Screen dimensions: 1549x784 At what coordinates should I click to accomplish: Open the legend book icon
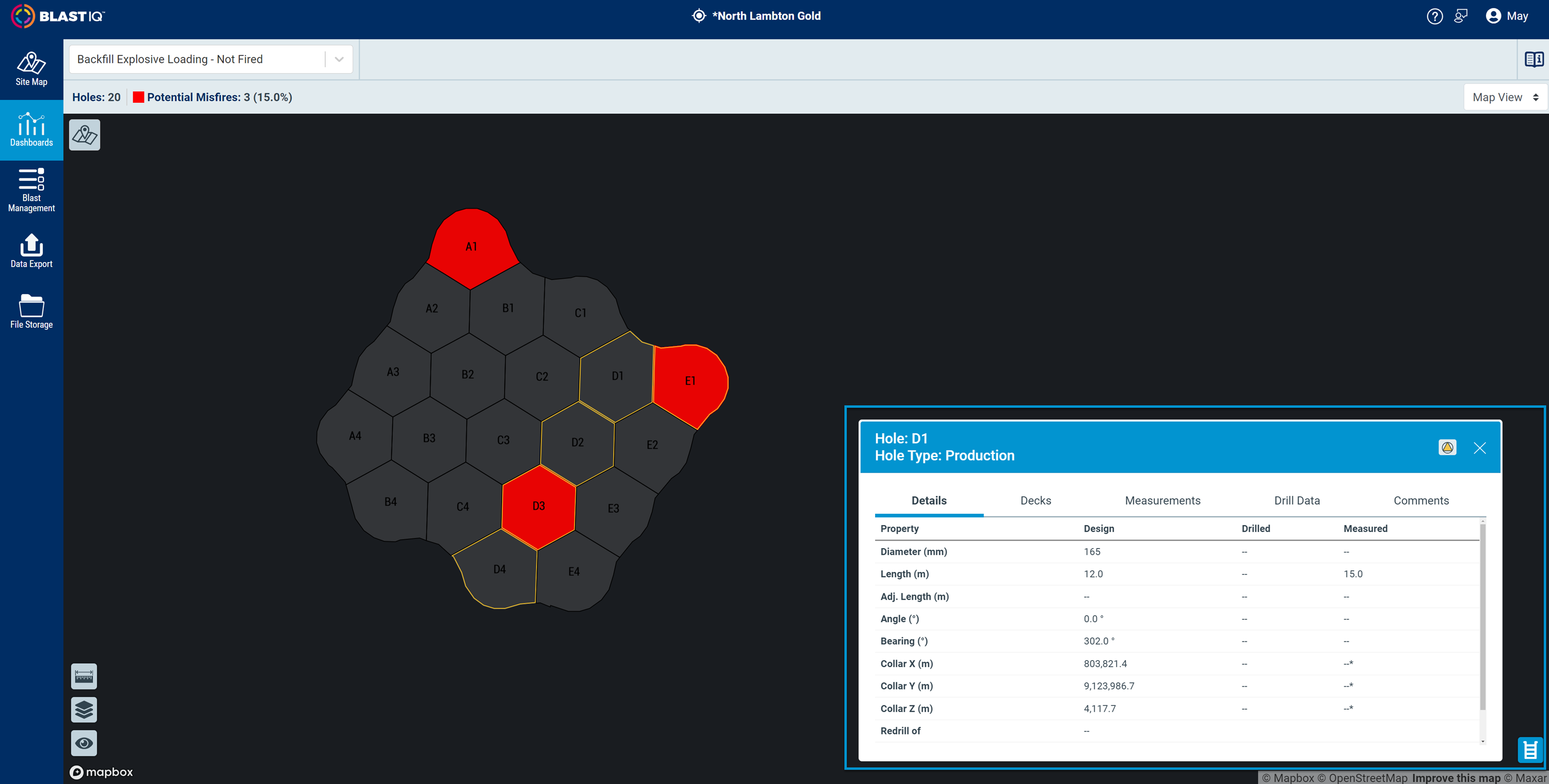tap(1533, 59)
